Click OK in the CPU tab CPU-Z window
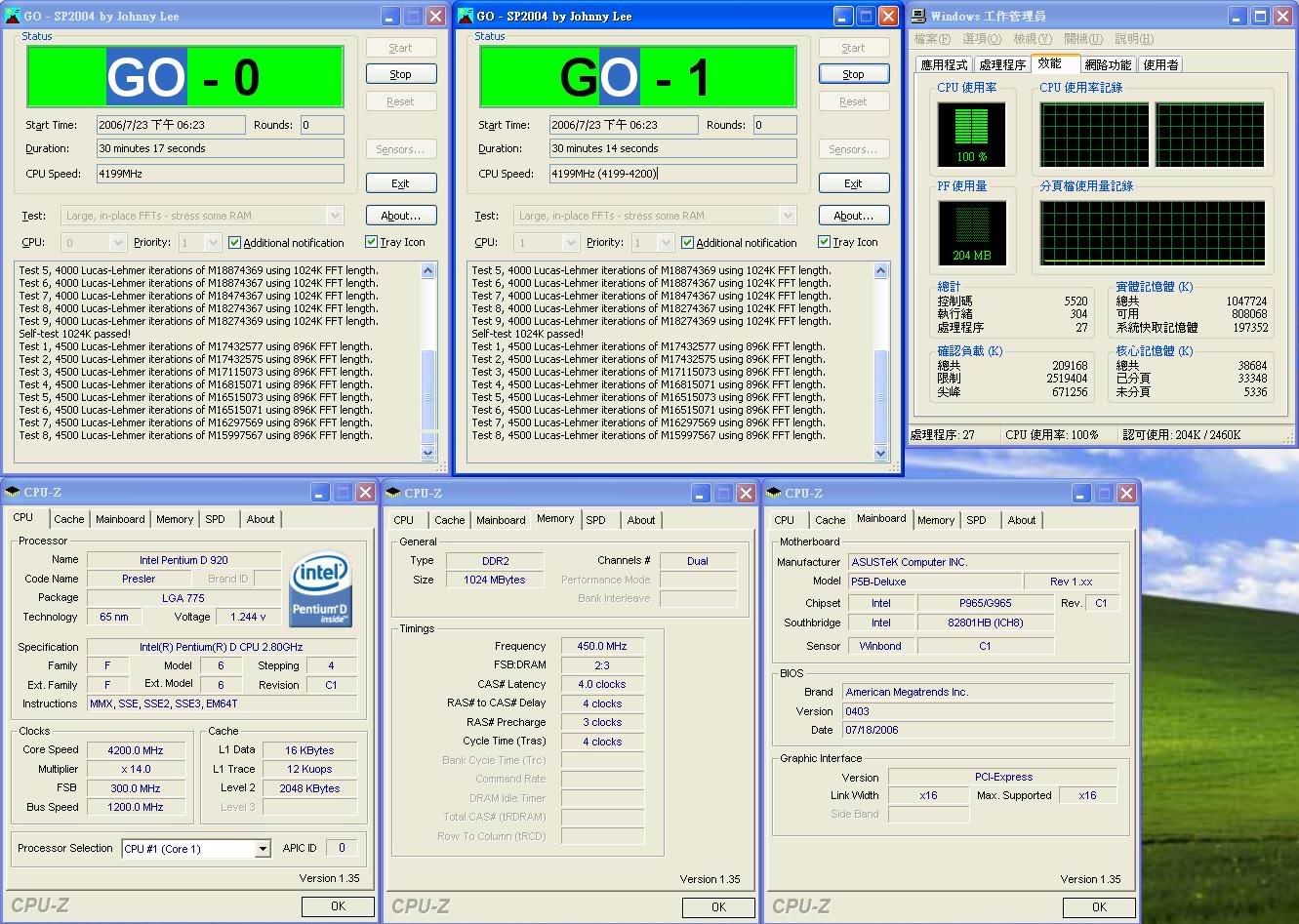This screenshot has width=1299, height=924. coord(338,906)
